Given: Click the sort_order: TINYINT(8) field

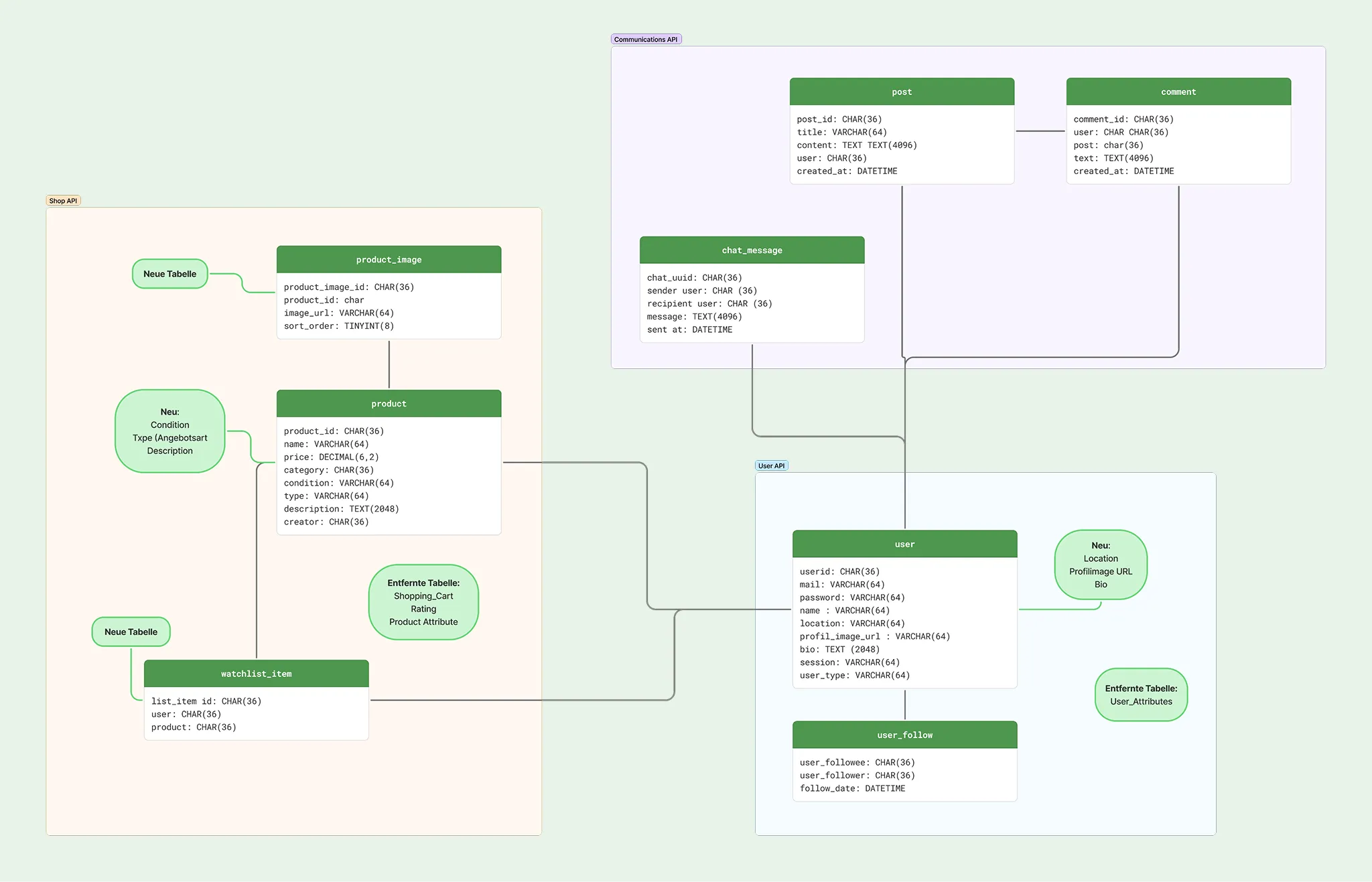Looking at the screenshot, I should coord(339,326).
